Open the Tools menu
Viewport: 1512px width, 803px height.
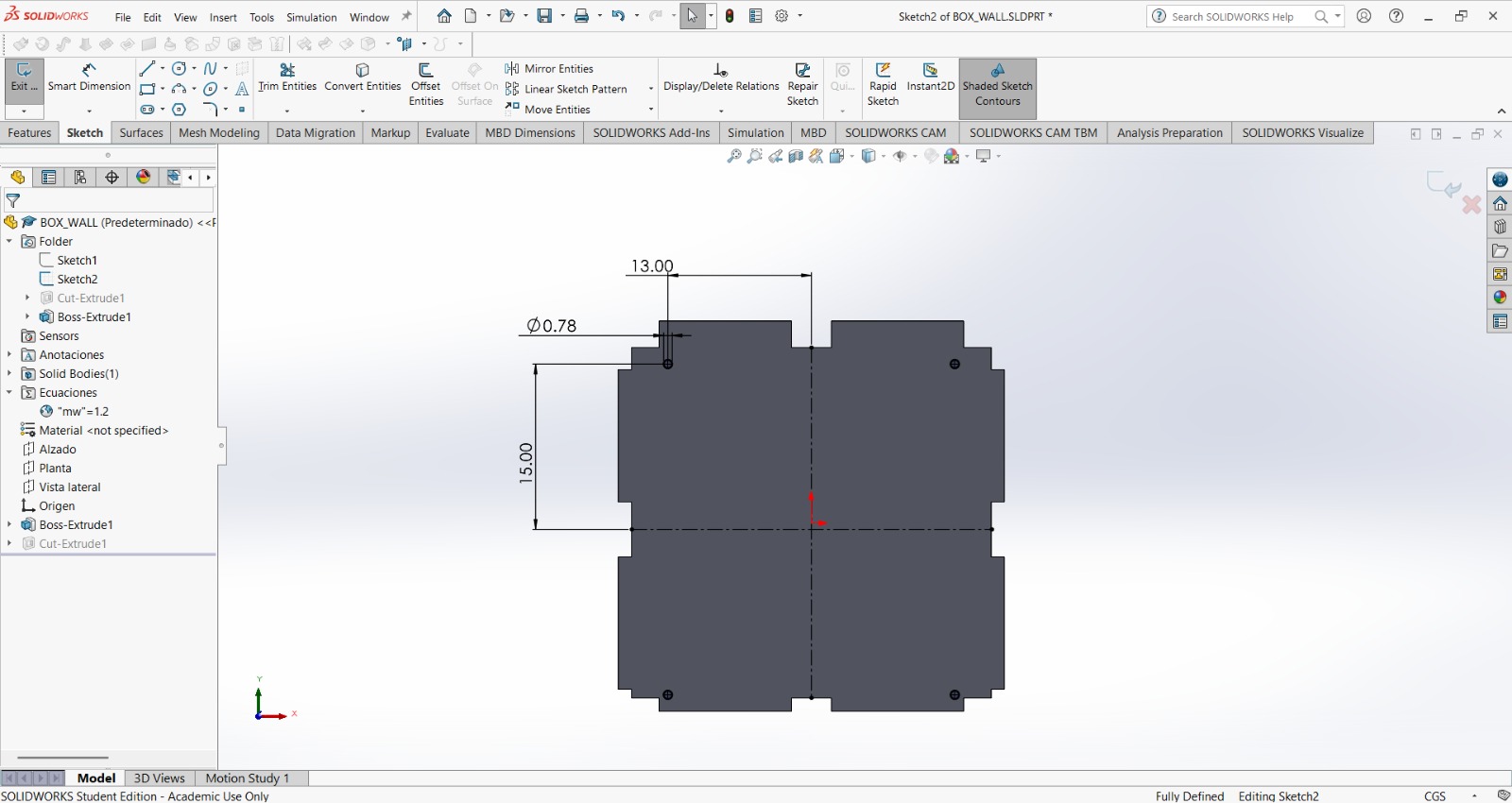(x=262, y=17)
